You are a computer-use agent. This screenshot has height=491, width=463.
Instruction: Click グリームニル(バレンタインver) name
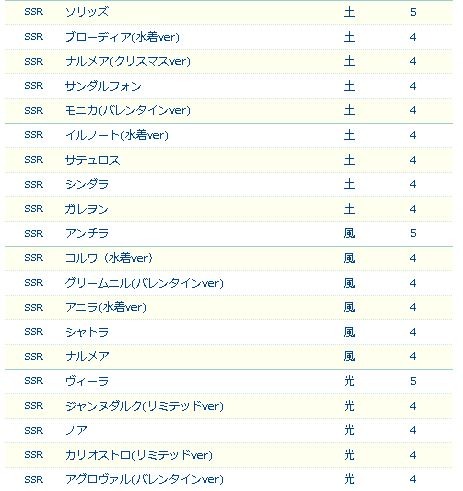click(x=144, y=283)
